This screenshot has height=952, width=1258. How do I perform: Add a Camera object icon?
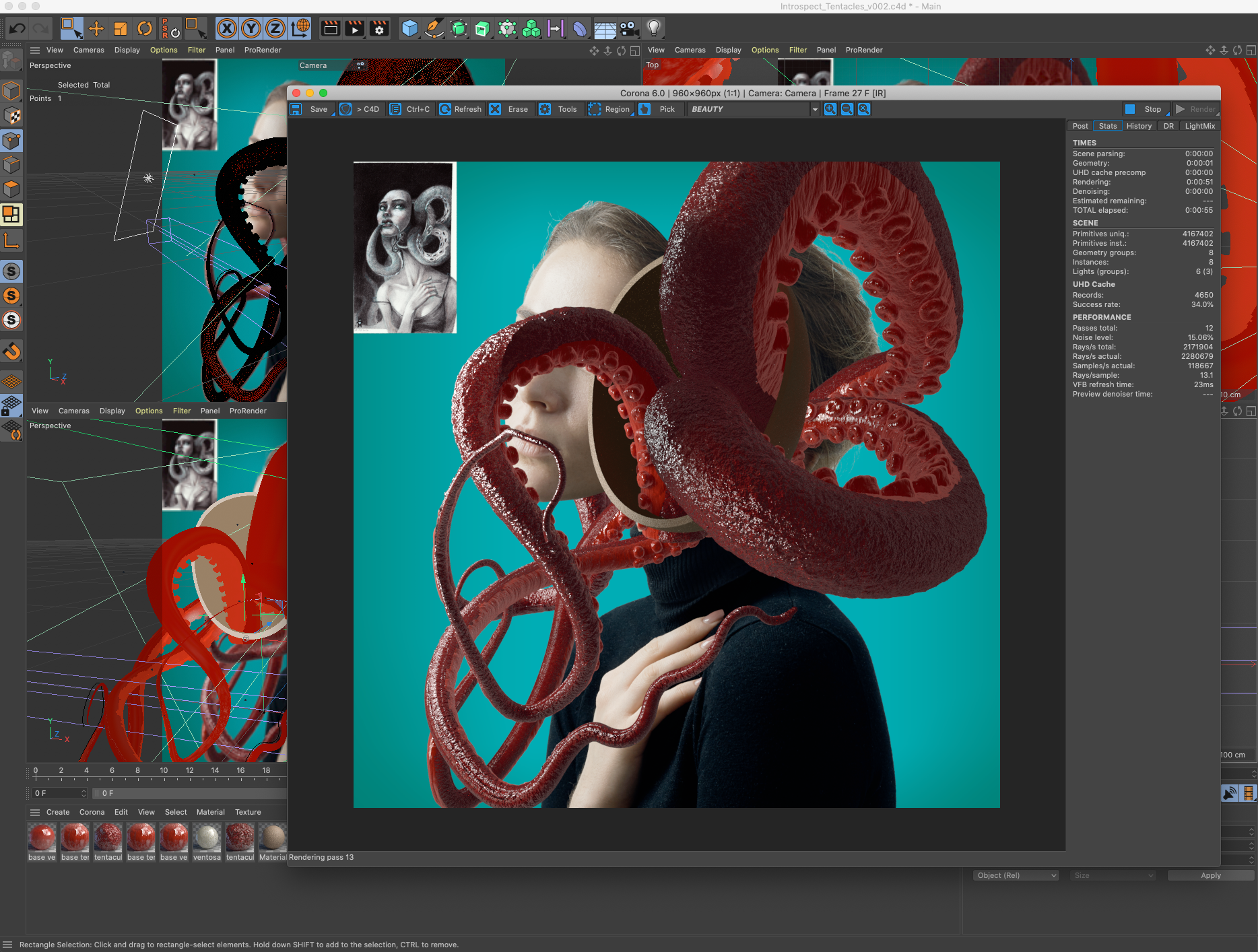click(x=629, y=28)
